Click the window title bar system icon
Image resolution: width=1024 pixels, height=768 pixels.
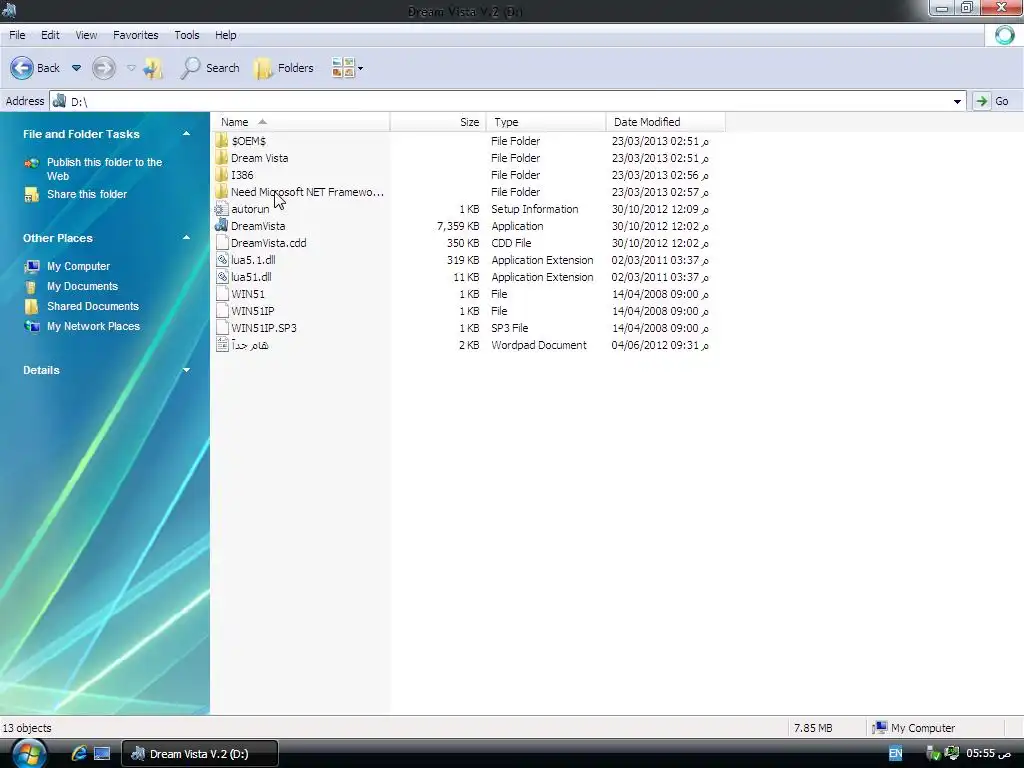pos(9,10)
